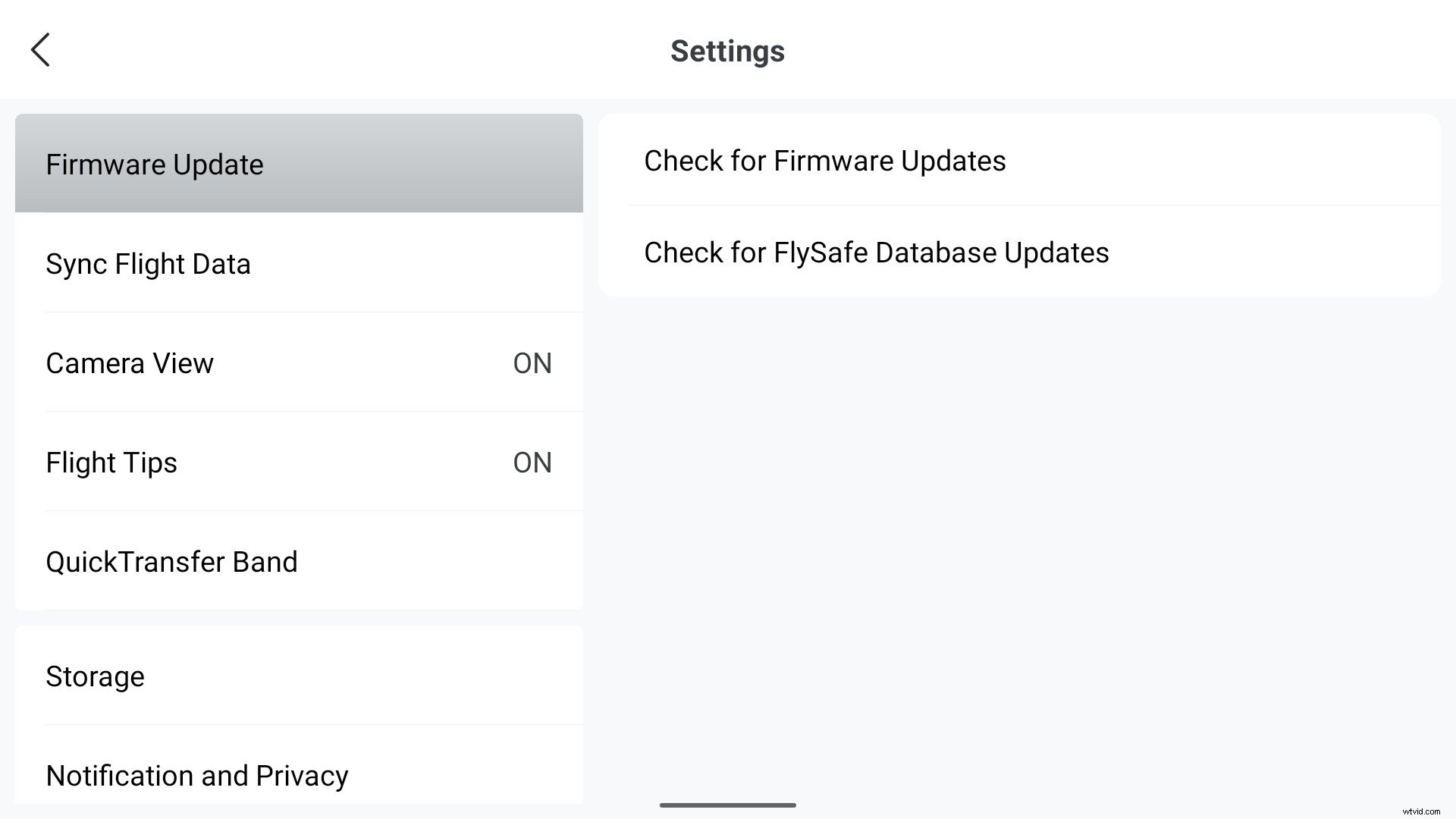Screen dimensions: 1456x819
Task: Click the Settings title heading
Action: point(726,50)
